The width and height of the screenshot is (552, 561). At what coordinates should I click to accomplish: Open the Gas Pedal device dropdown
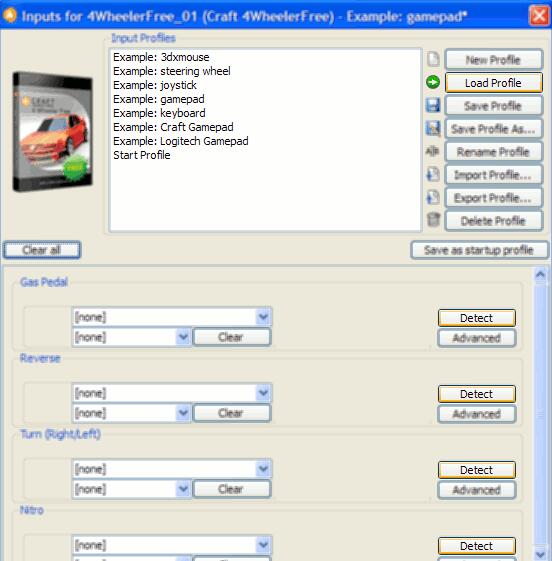pyautogui.click(x=172, y=317)
